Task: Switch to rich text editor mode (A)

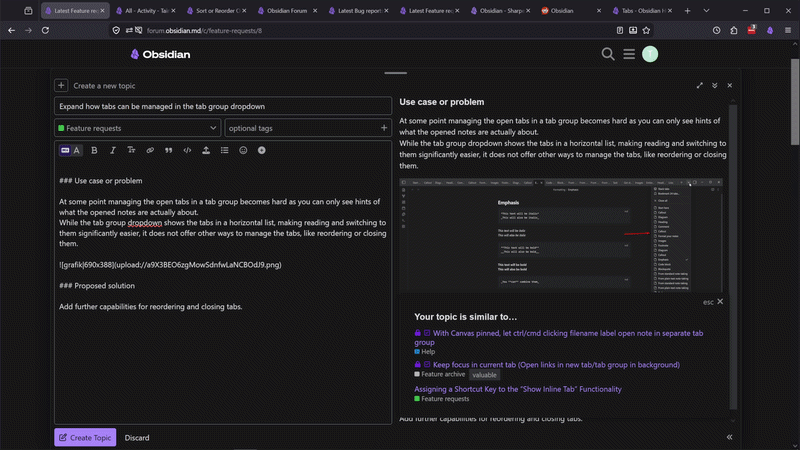Action: (x=77, y=151)
